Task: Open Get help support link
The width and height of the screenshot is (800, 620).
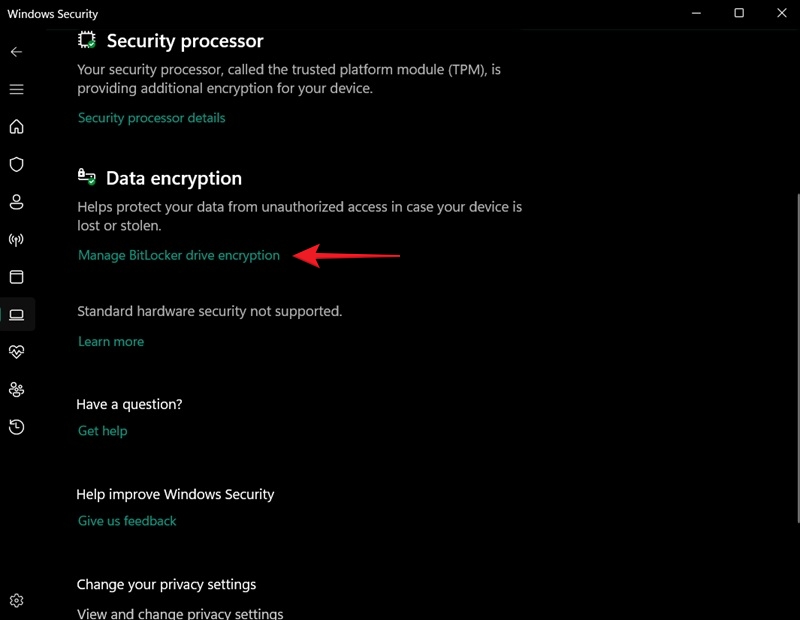Action: click(x=102, y=430)
